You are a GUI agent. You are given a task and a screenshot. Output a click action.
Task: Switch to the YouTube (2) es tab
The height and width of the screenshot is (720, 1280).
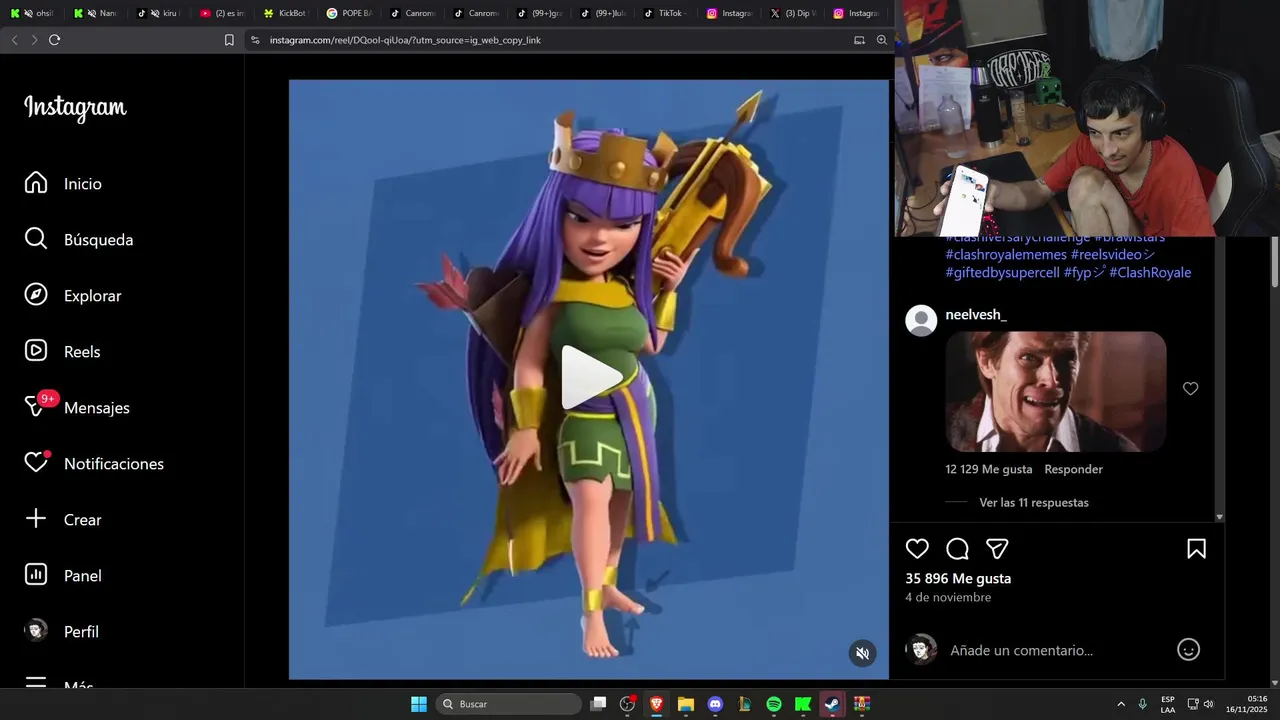point(222,13)
